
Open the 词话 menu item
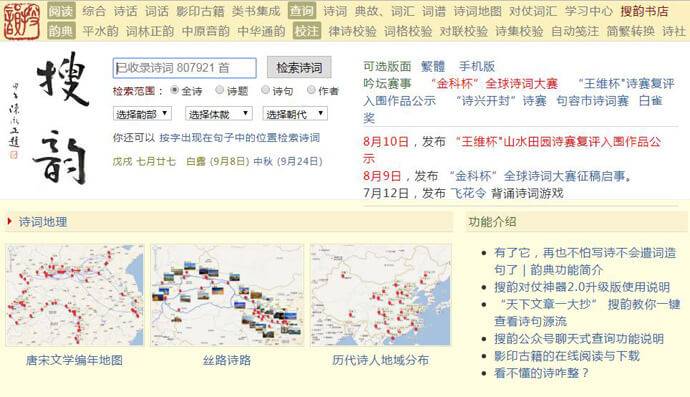point(157,11)
